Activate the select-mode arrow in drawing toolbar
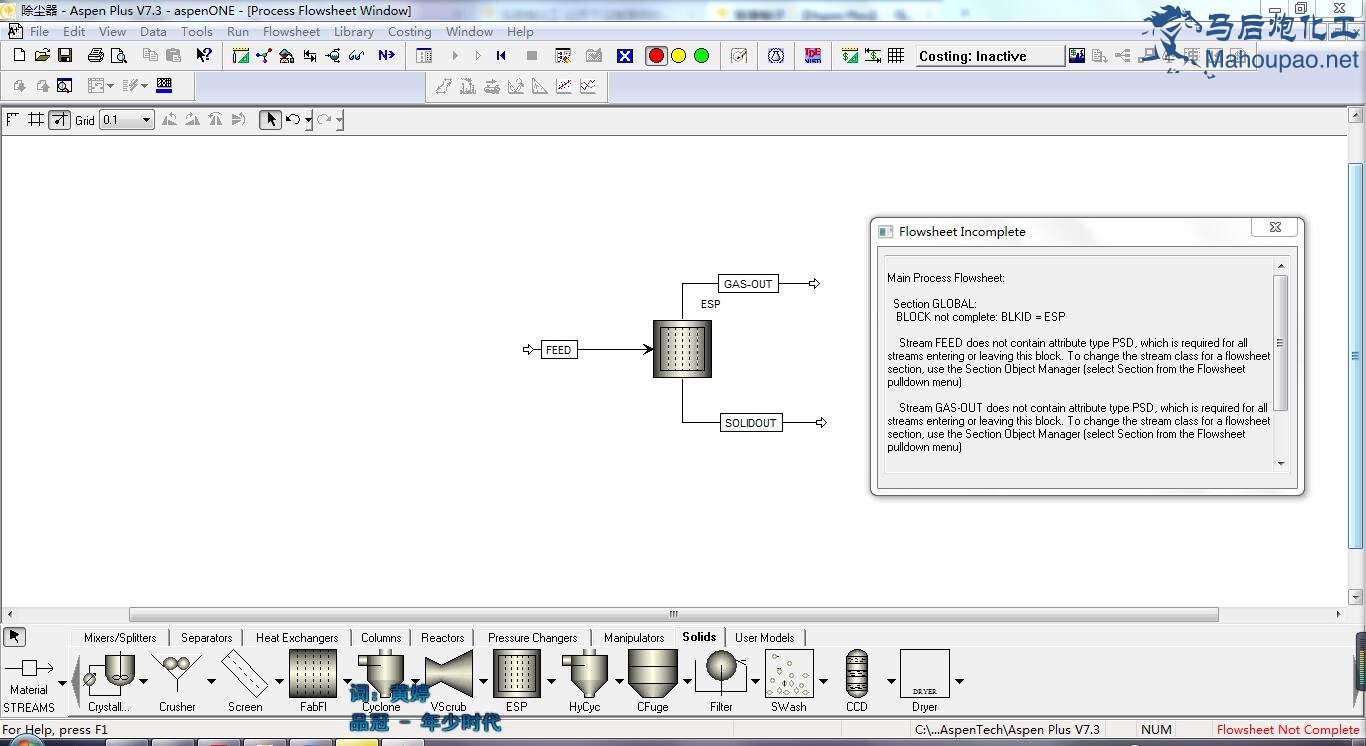Image resolution: width=1366 pixels, height=746 pixels. tap(270, 120)
